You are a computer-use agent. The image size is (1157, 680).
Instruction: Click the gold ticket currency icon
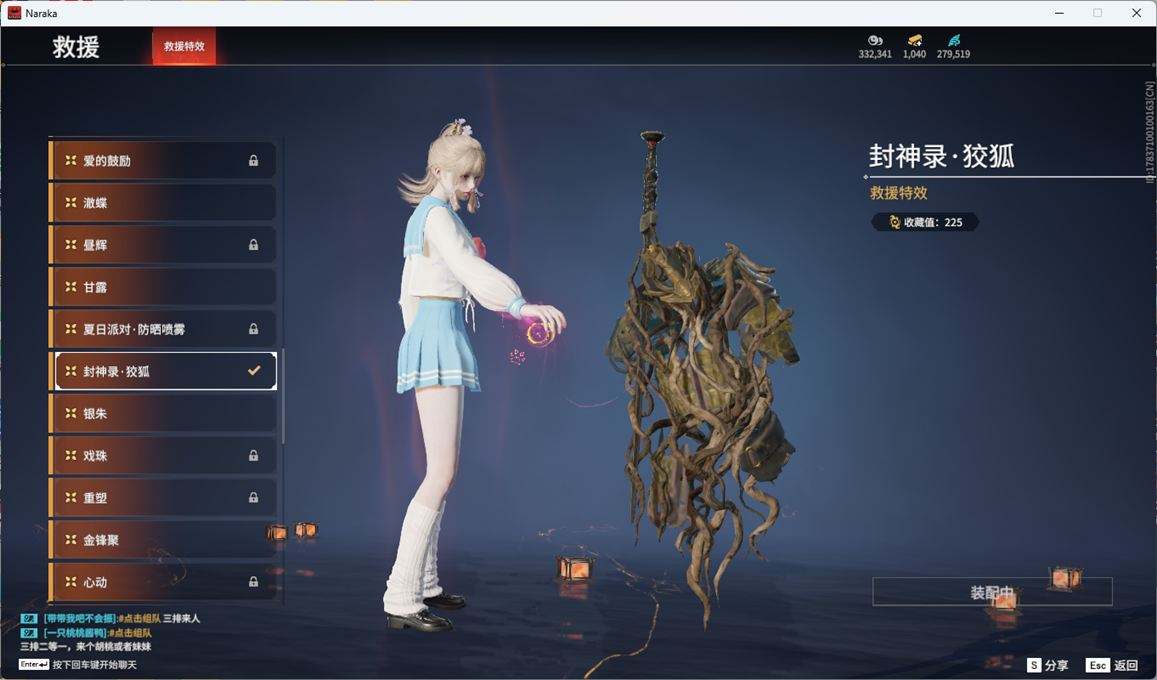[x=914, y=41]
